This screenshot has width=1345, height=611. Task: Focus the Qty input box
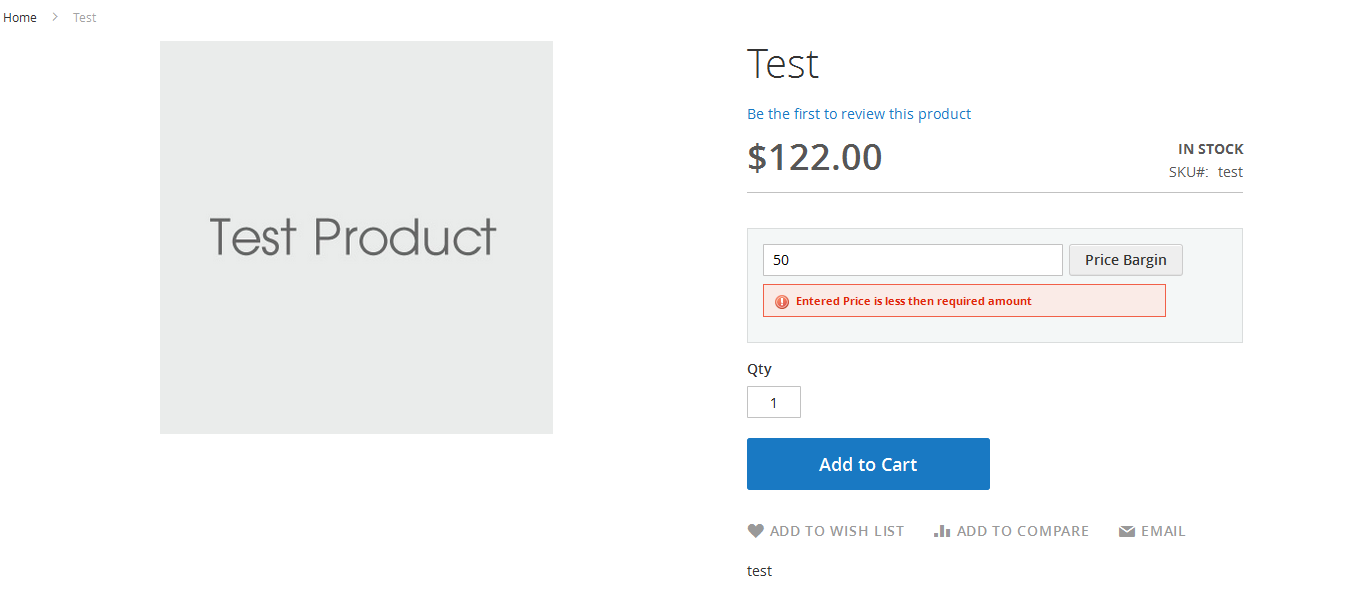(x=773, y=402)
